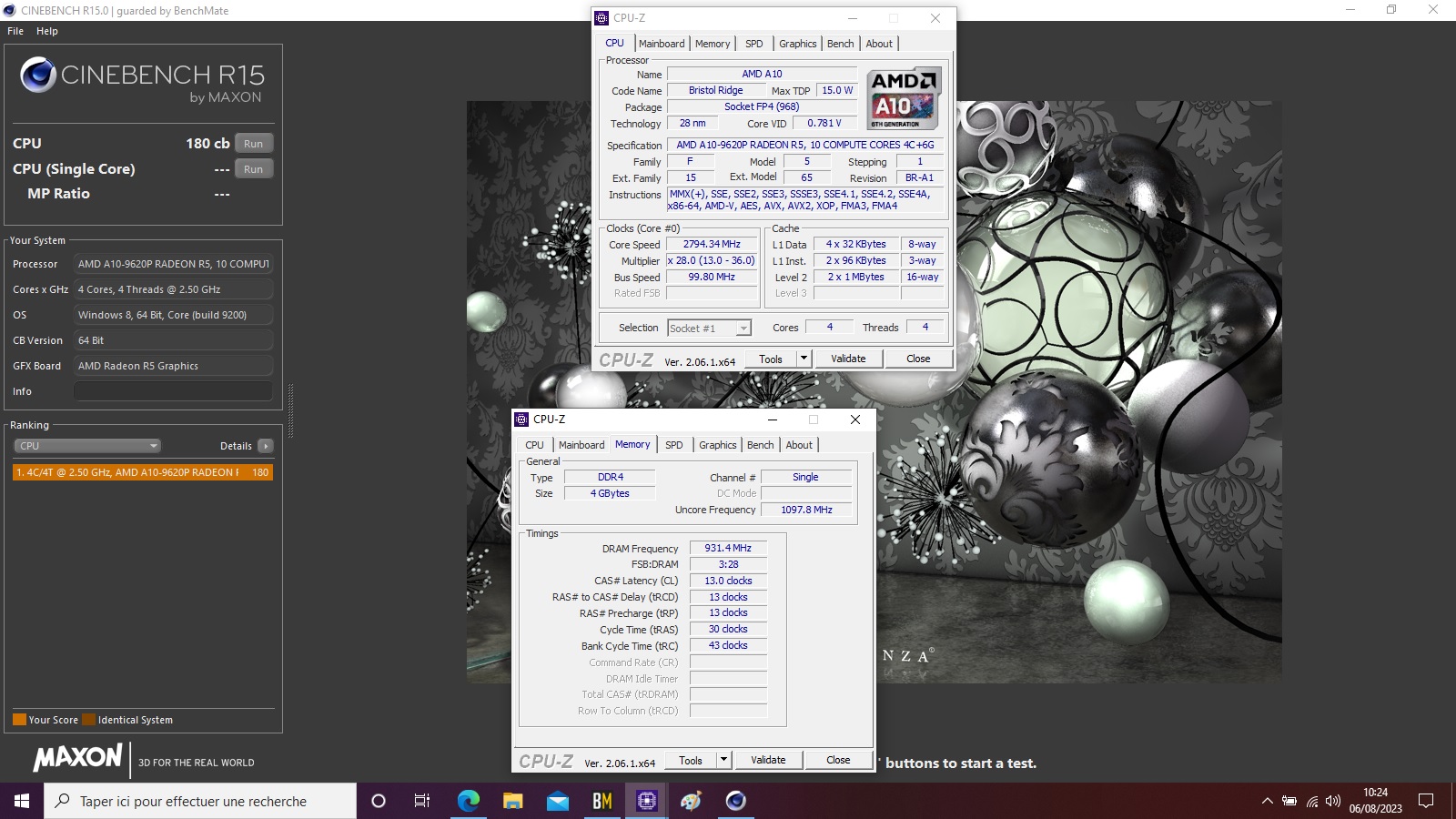This screenshot has width=1456, height=819.
Task: Run the CPU benchmark test
Action: (254, 144)
